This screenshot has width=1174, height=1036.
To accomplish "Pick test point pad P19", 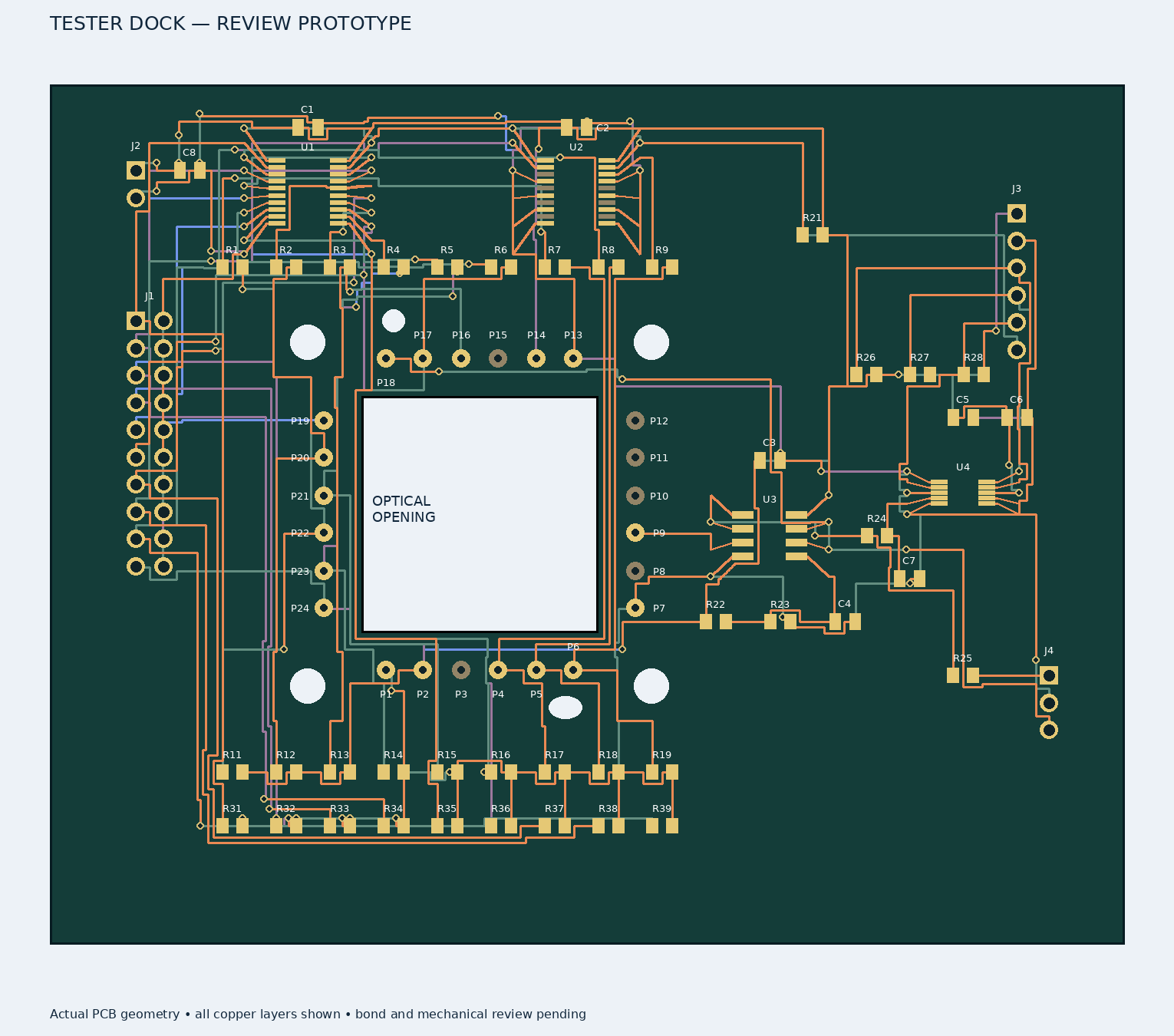I will pos(324,421).
